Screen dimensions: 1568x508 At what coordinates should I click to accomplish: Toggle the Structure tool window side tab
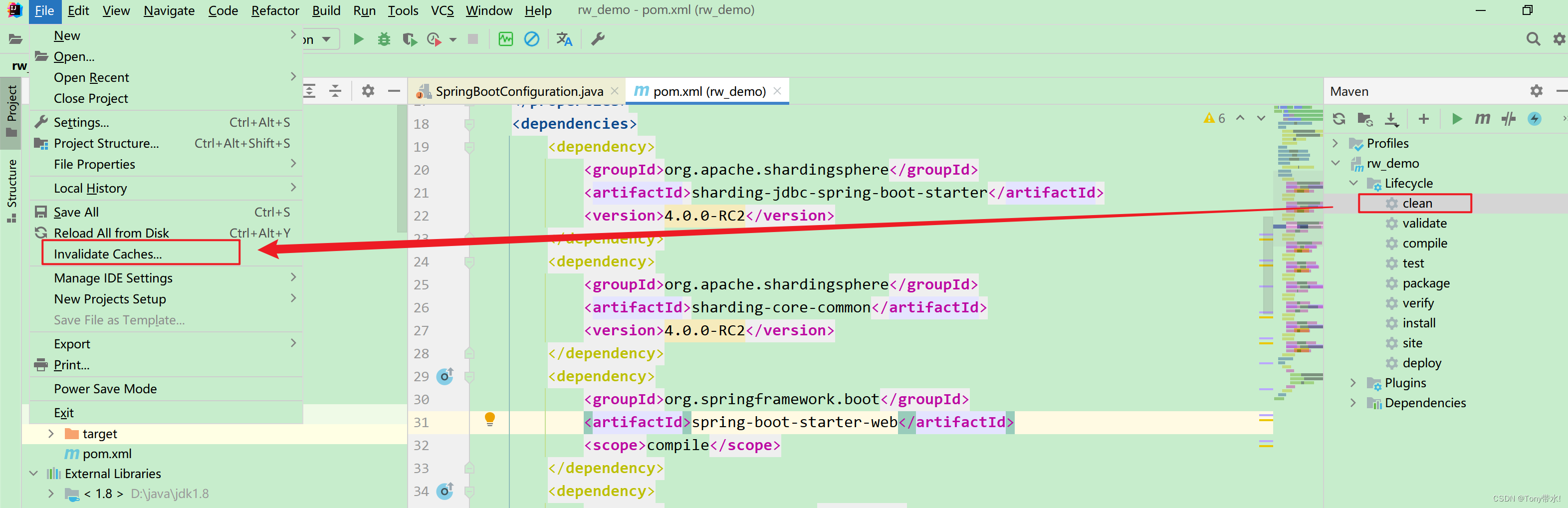point(11,191)
